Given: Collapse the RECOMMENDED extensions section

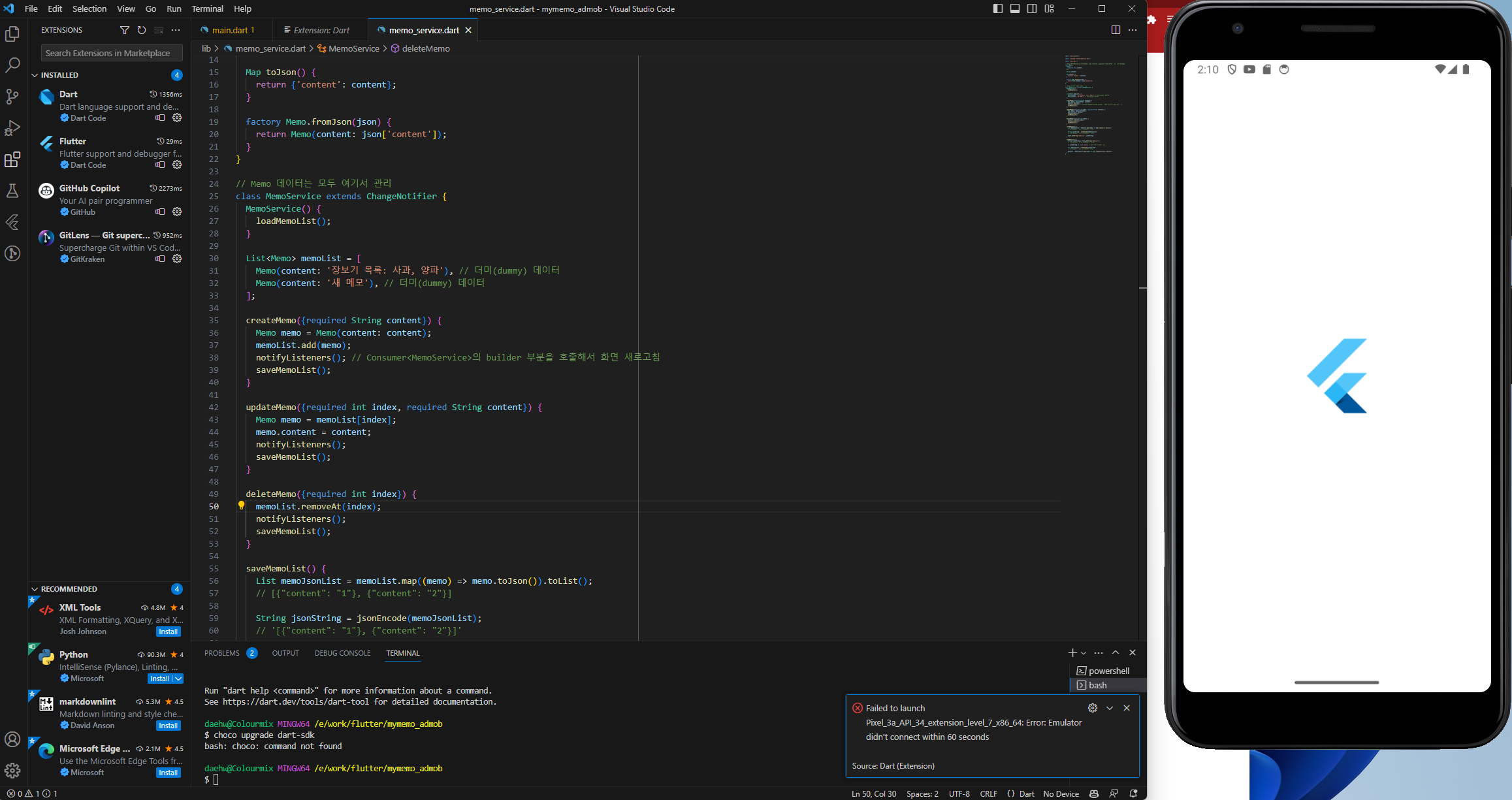Looking at the screenshot, I should 35,589.
